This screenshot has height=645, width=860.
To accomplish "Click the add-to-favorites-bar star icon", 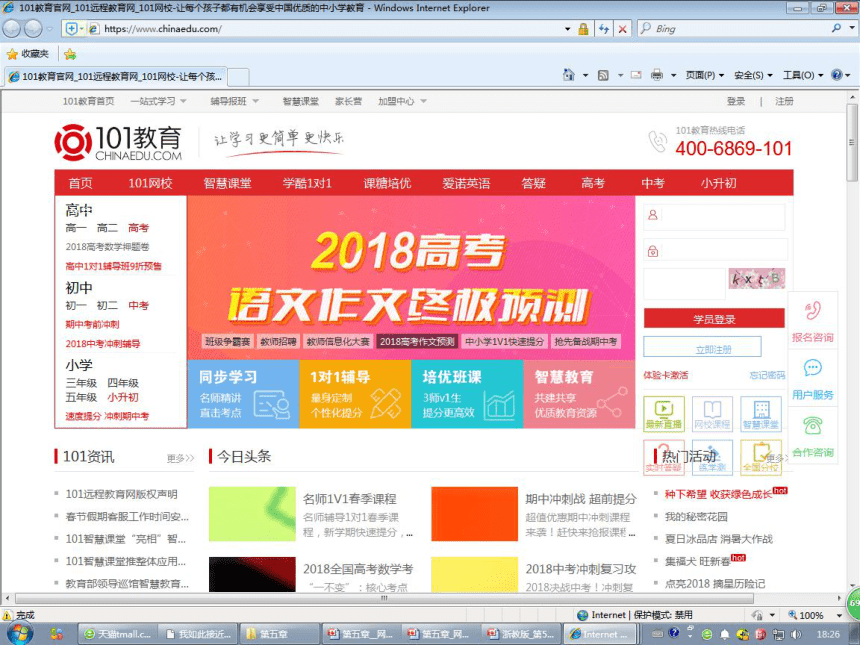I will 70,54.
